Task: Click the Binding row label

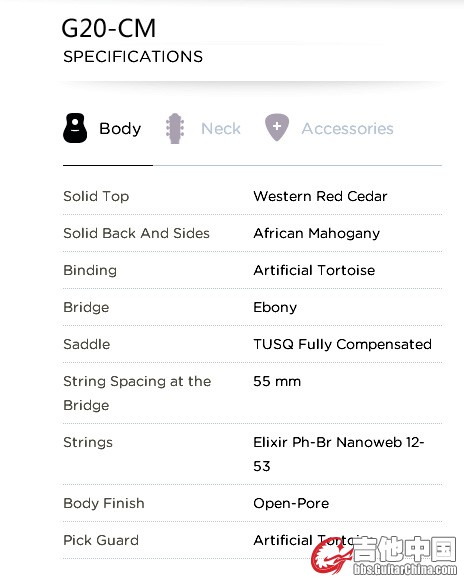Action: [90, 270]
